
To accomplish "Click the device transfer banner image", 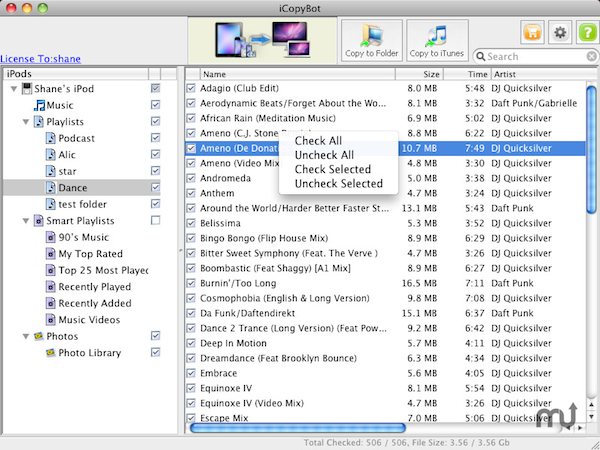I will (x=262, y=40).
